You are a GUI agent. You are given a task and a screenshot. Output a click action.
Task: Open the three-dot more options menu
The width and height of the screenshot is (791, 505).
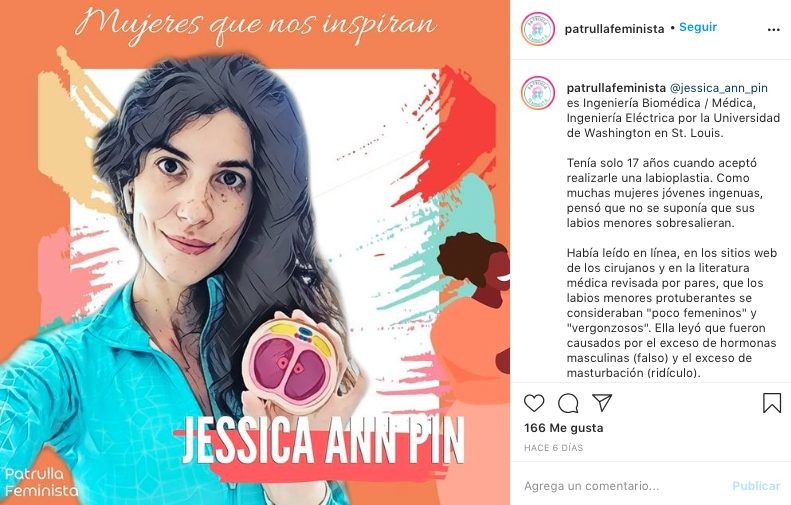773,30
